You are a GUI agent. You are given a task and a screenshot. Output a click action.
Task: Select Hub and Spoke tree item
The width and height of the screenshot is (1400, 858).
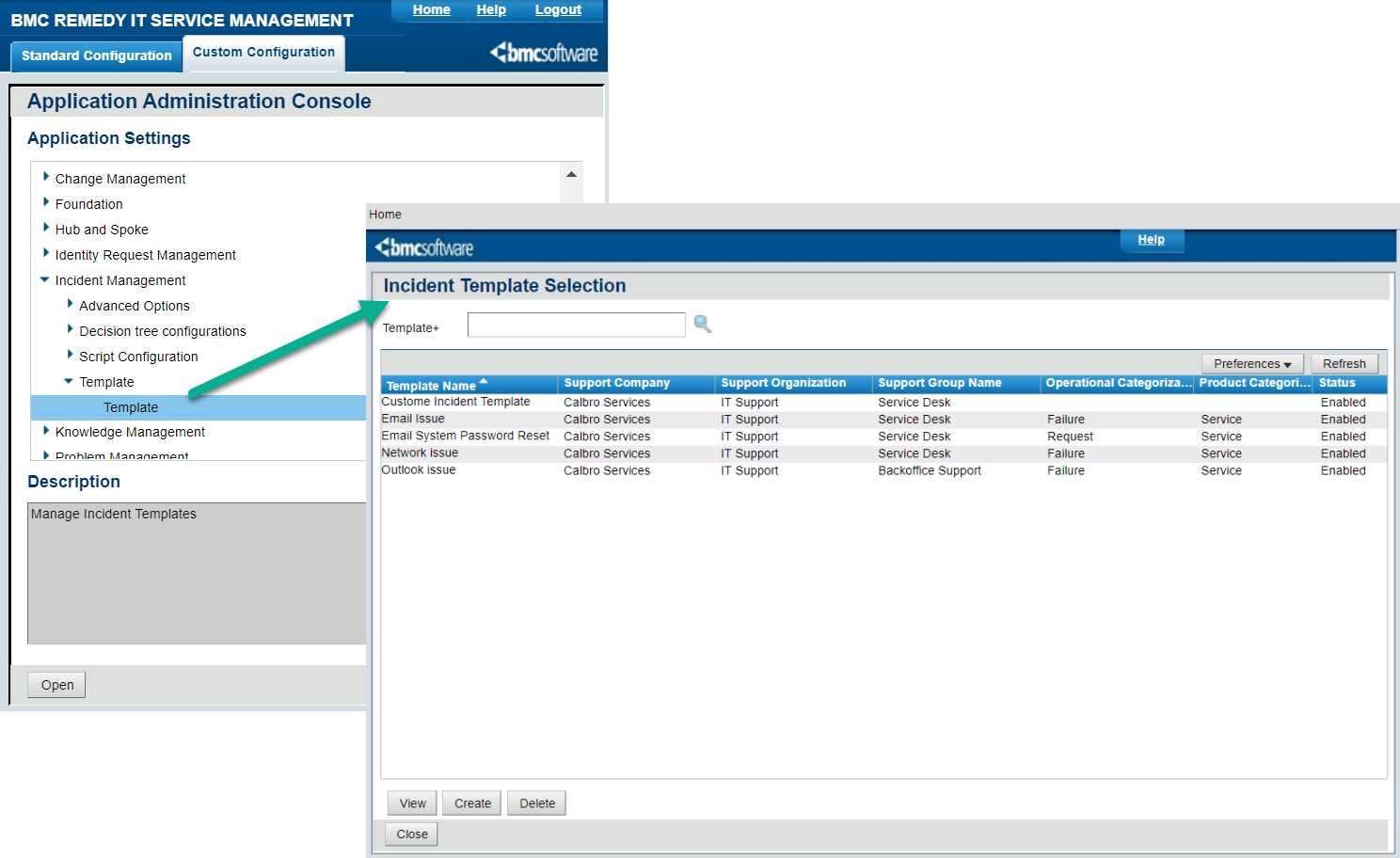tap(102, 230)
